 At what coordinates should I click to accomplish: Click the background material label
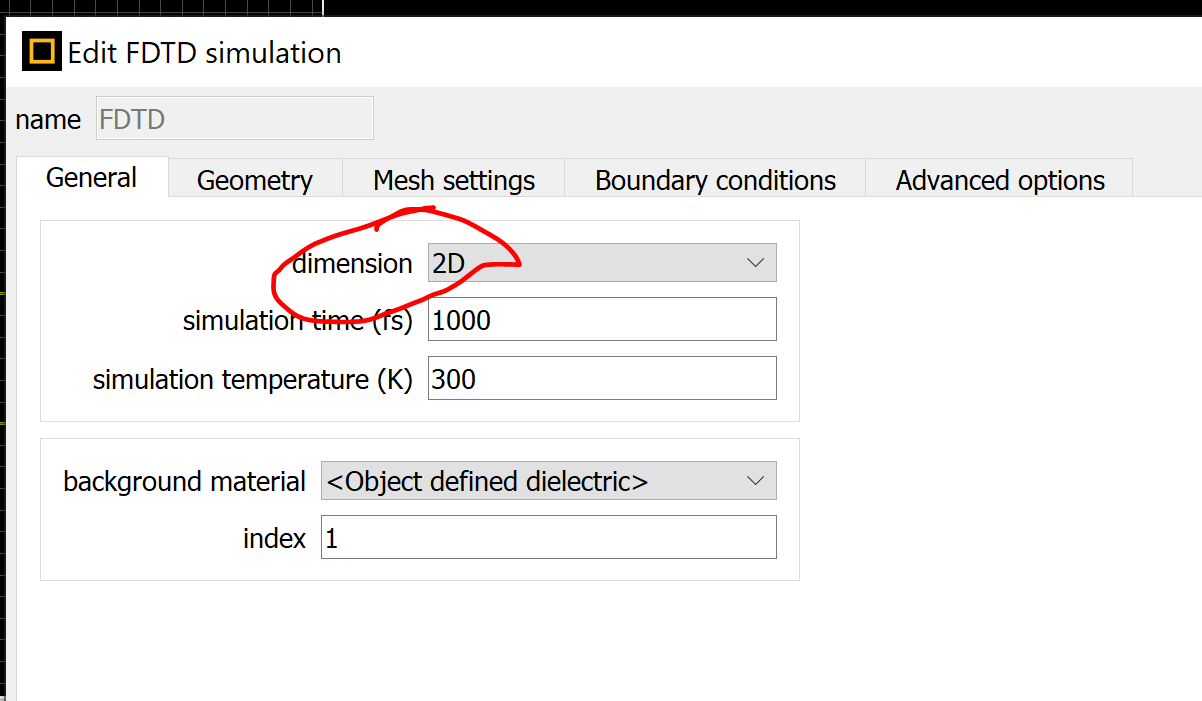[184, 481]
